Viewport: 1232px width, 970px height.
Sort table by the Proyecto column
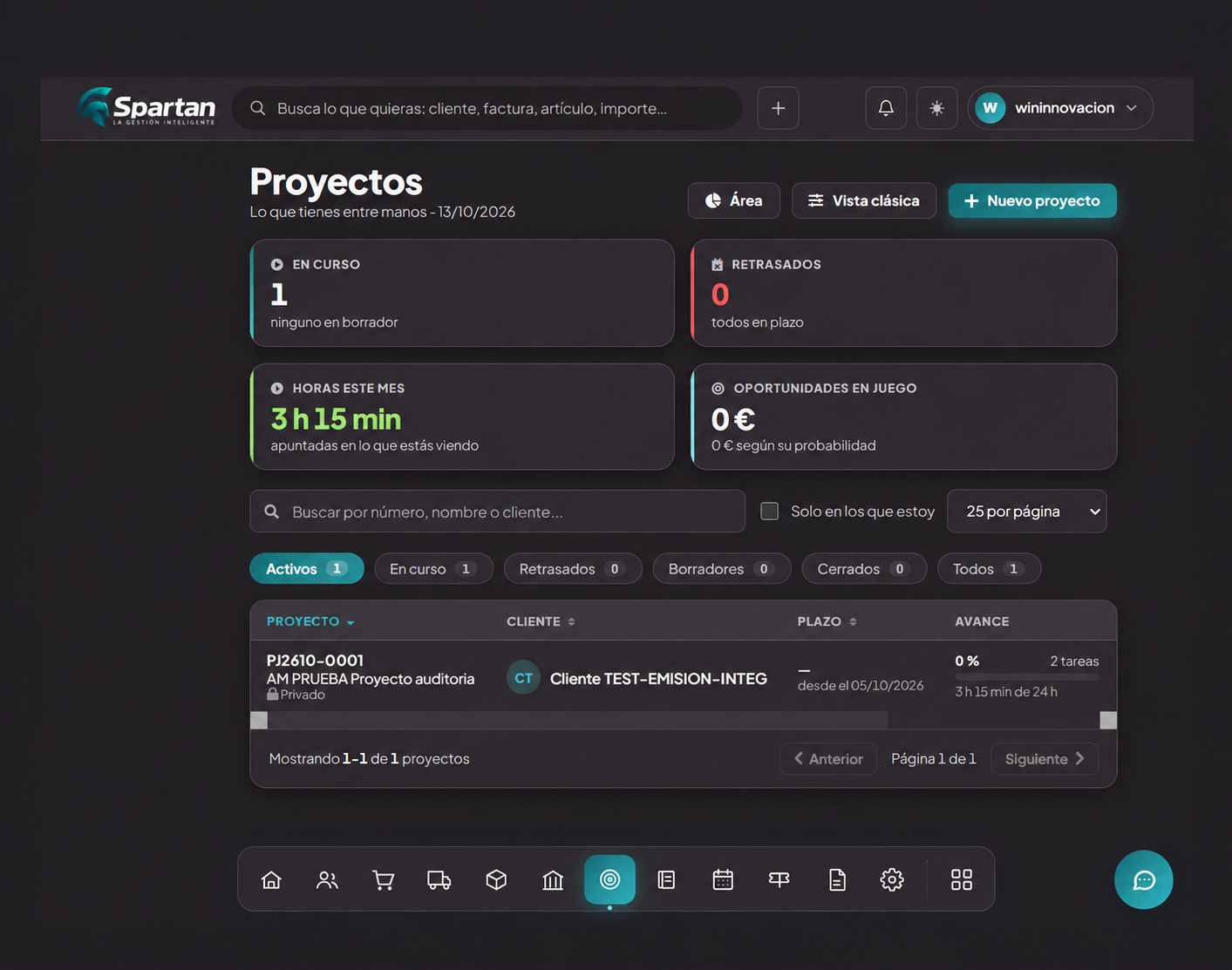pos(310,621)
